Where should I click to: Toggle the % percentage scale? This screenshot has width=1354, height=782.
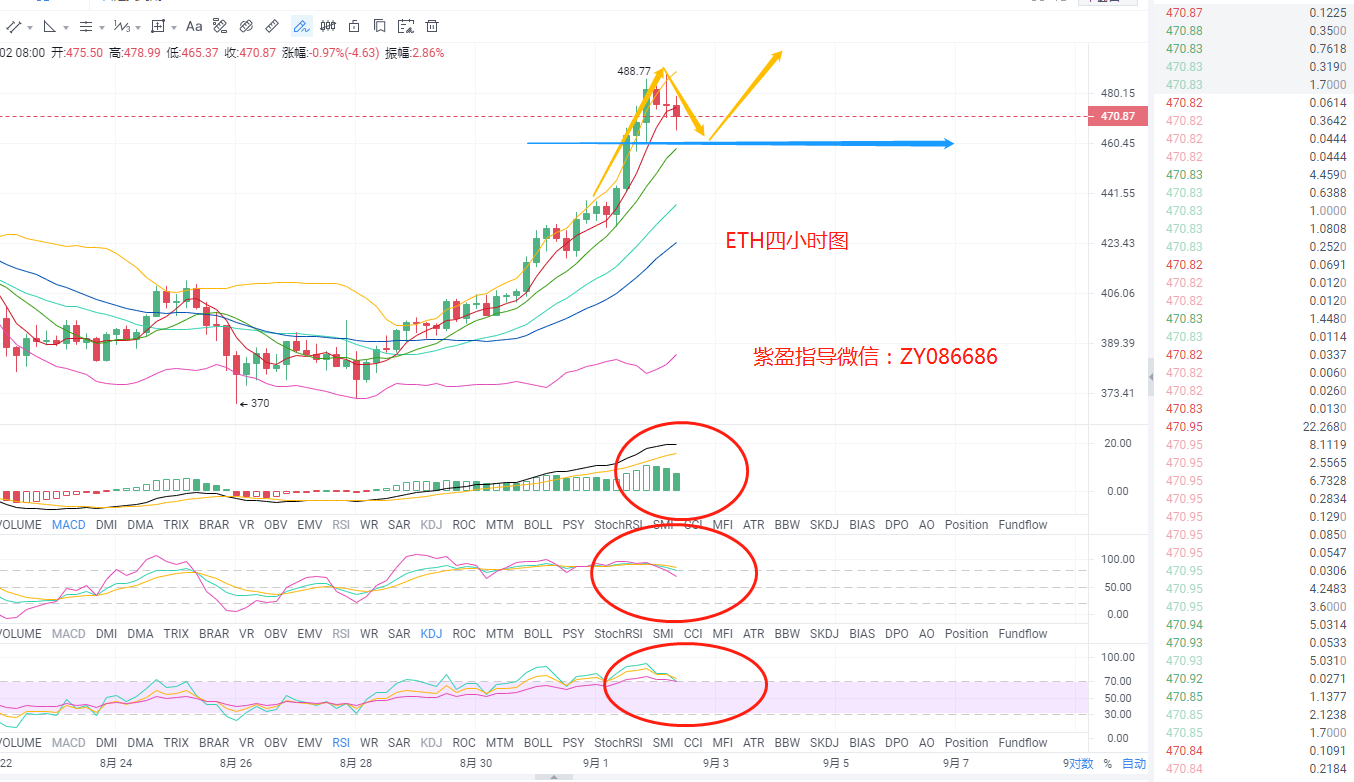[x=1107, y=764]
